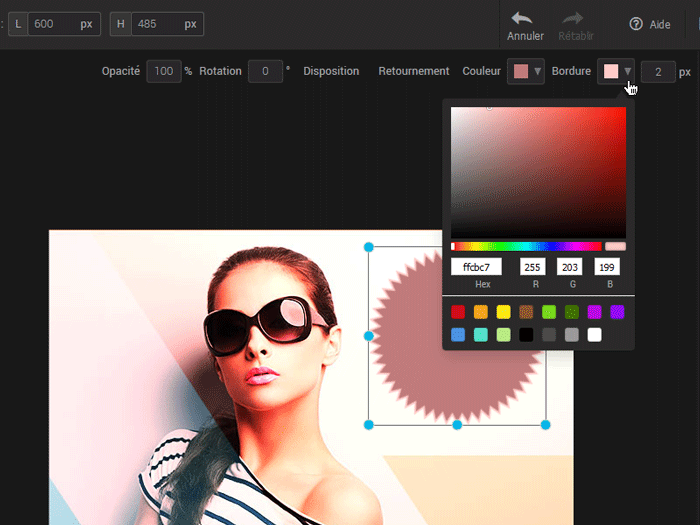Choose the yellow preset swatch
The height and width of the screenshot is (525, 700).
[x=504, y=312]
